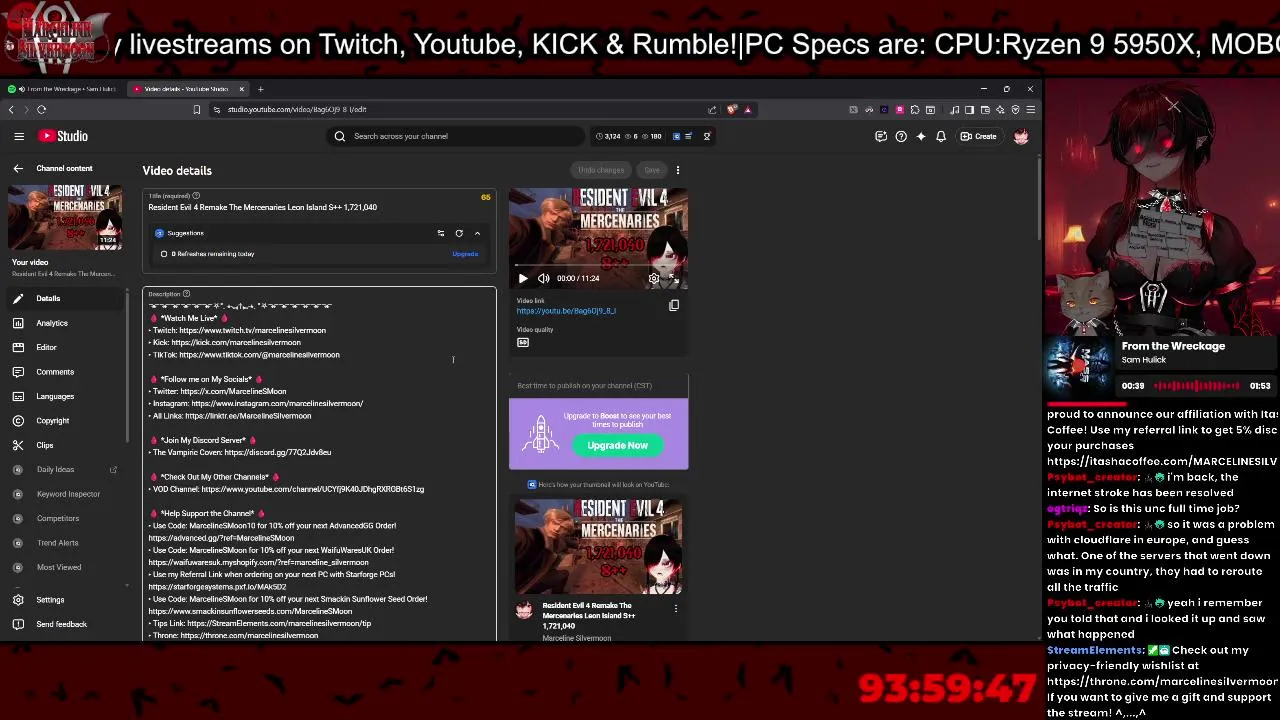Click the sparkle icon beside notifications

[x=921, y=136]
